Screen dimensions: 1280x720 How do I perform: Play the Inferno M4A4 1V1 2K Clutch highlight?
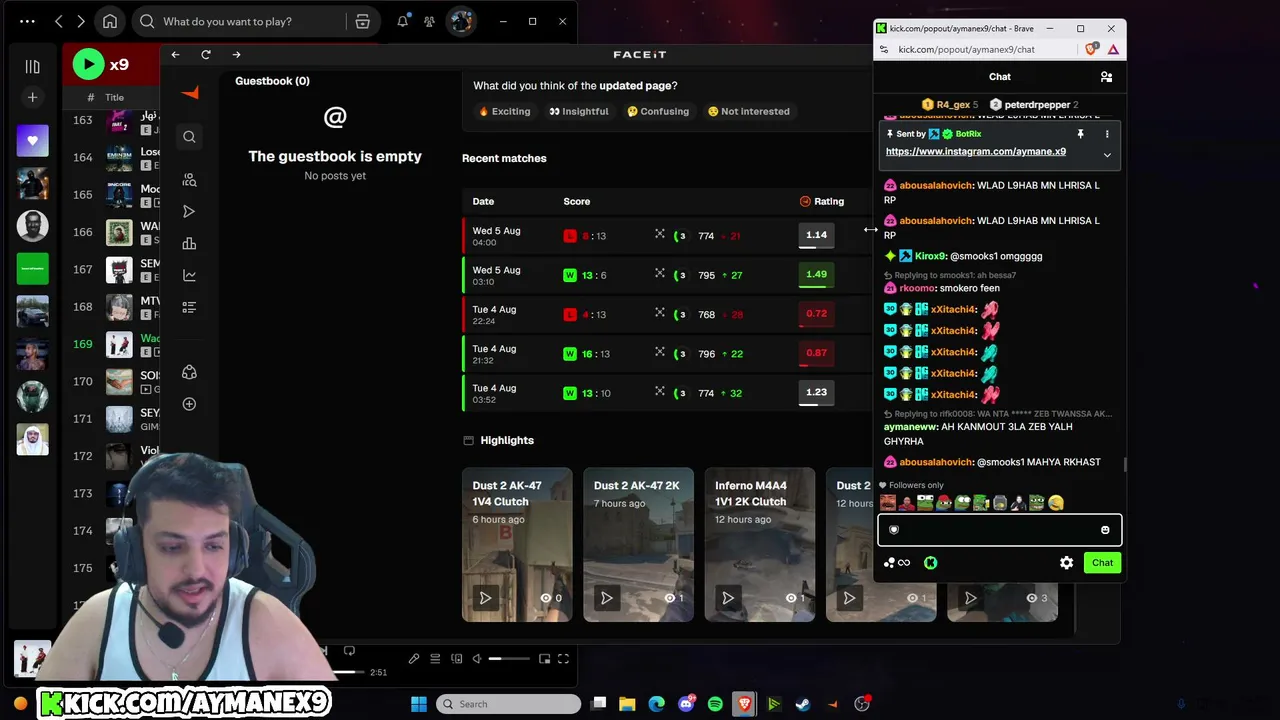(728, 598)
